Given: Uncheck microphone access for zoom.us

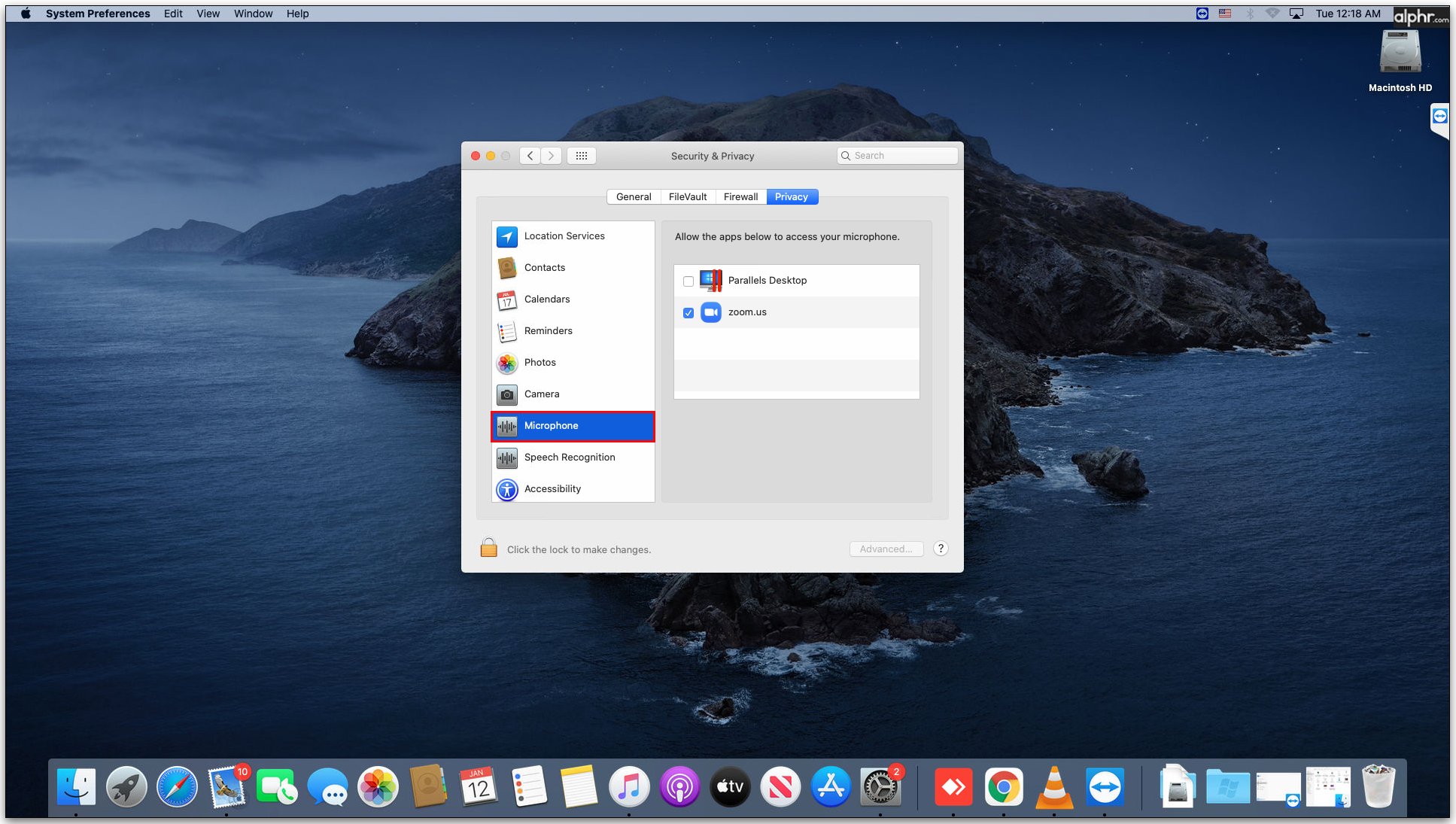Looking at the screenshot, I should click(688, 313).
